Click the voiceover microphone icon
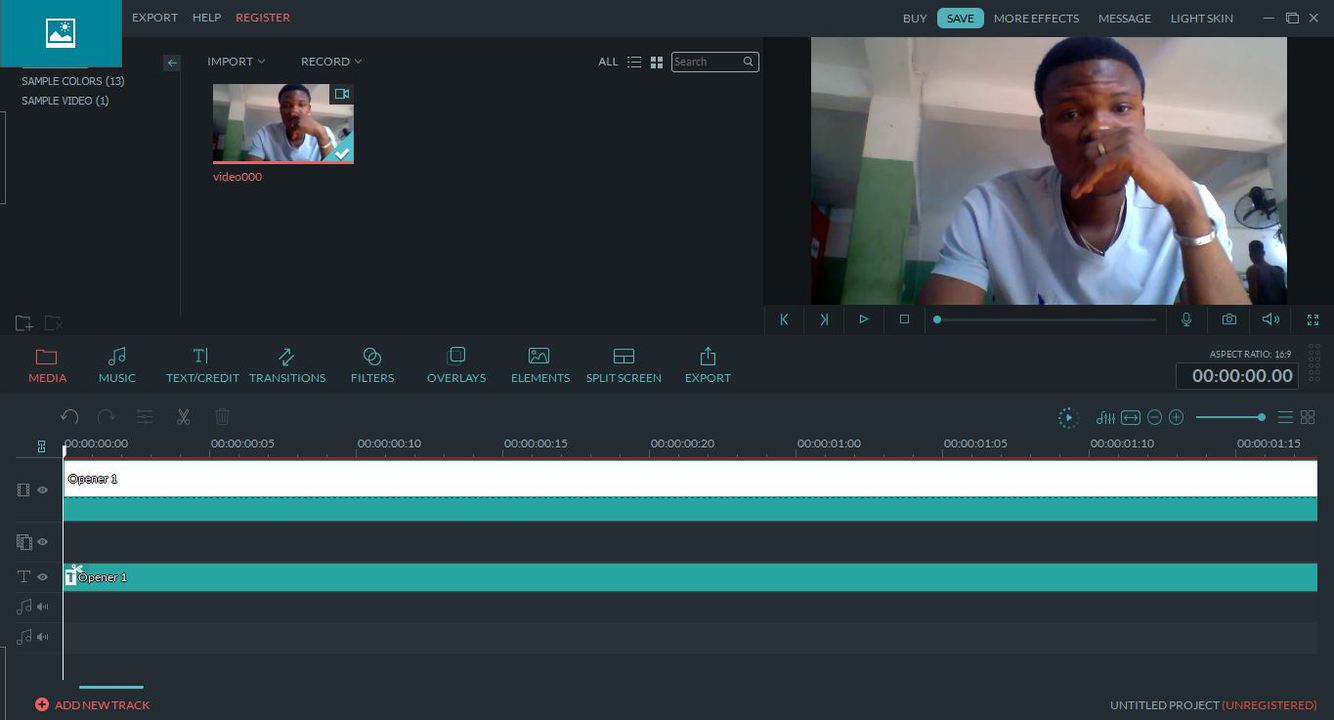The width and height of the screenshot is (1334, 720). tap(1186, 319)
